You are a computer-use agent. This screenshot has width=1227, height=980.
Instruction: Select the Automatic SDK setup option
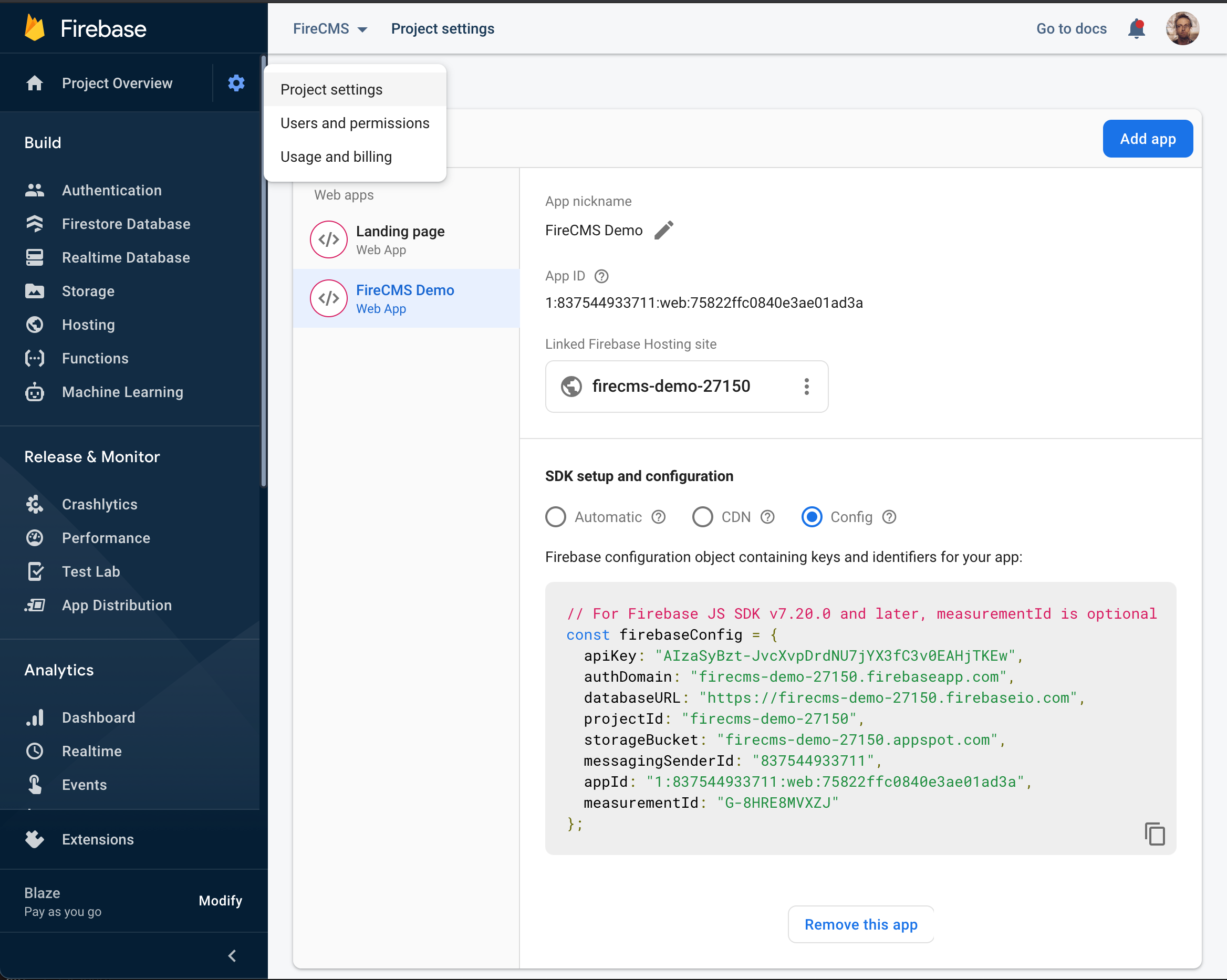pos(555,517)
